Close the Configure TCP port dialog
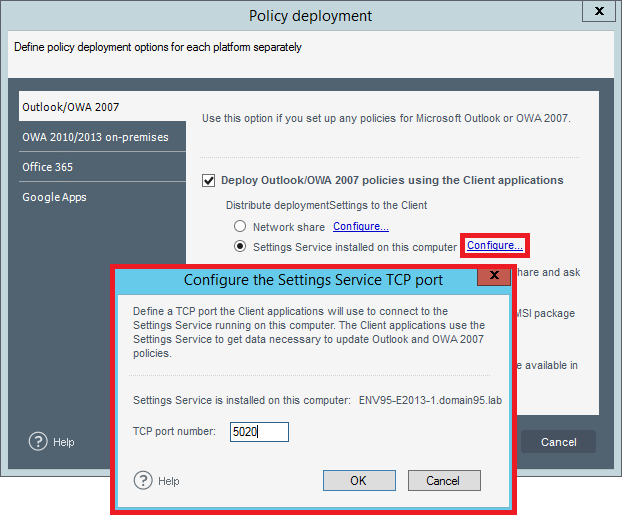The height and width of the screenshot is (515, 622). (x=494, y=275)
